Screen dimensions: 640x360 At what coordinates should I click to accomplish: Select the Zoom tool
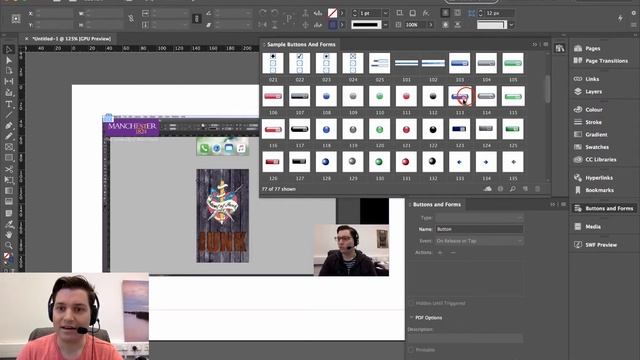point(9,245)
